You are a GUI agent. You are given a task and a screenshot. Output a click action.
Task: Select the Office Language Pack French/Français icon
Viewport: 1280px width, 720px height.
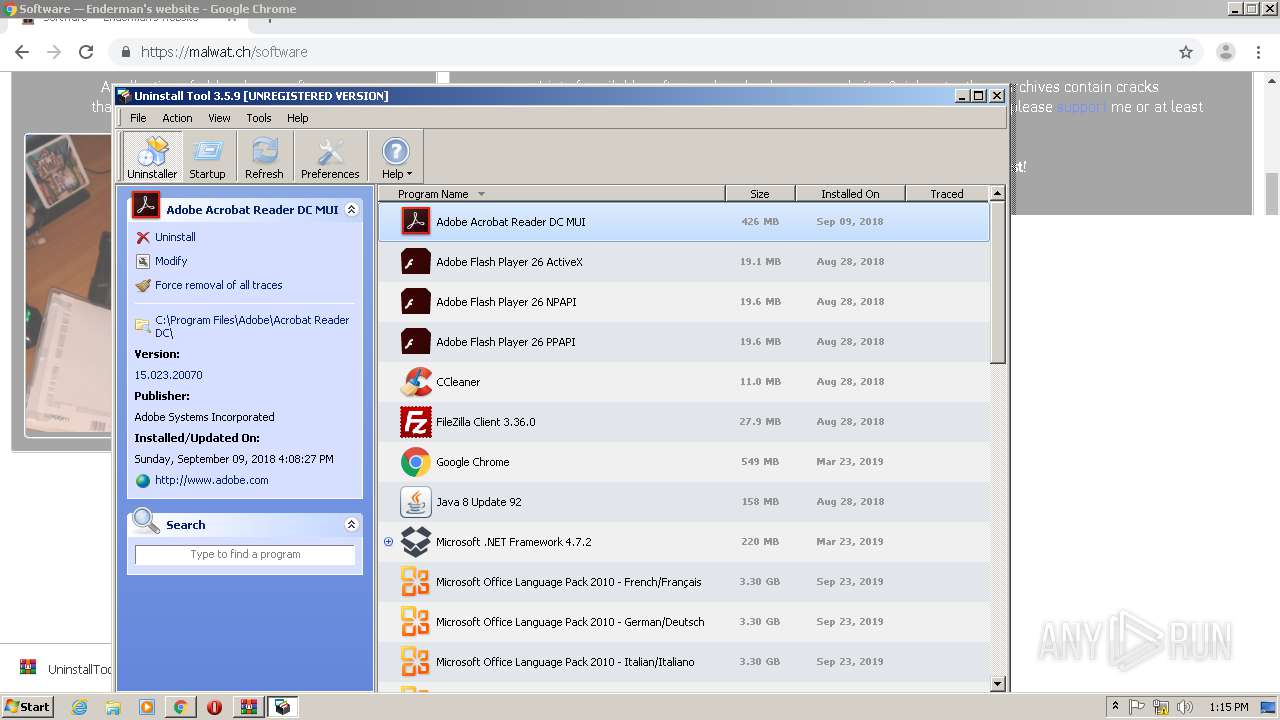(416, 581)
